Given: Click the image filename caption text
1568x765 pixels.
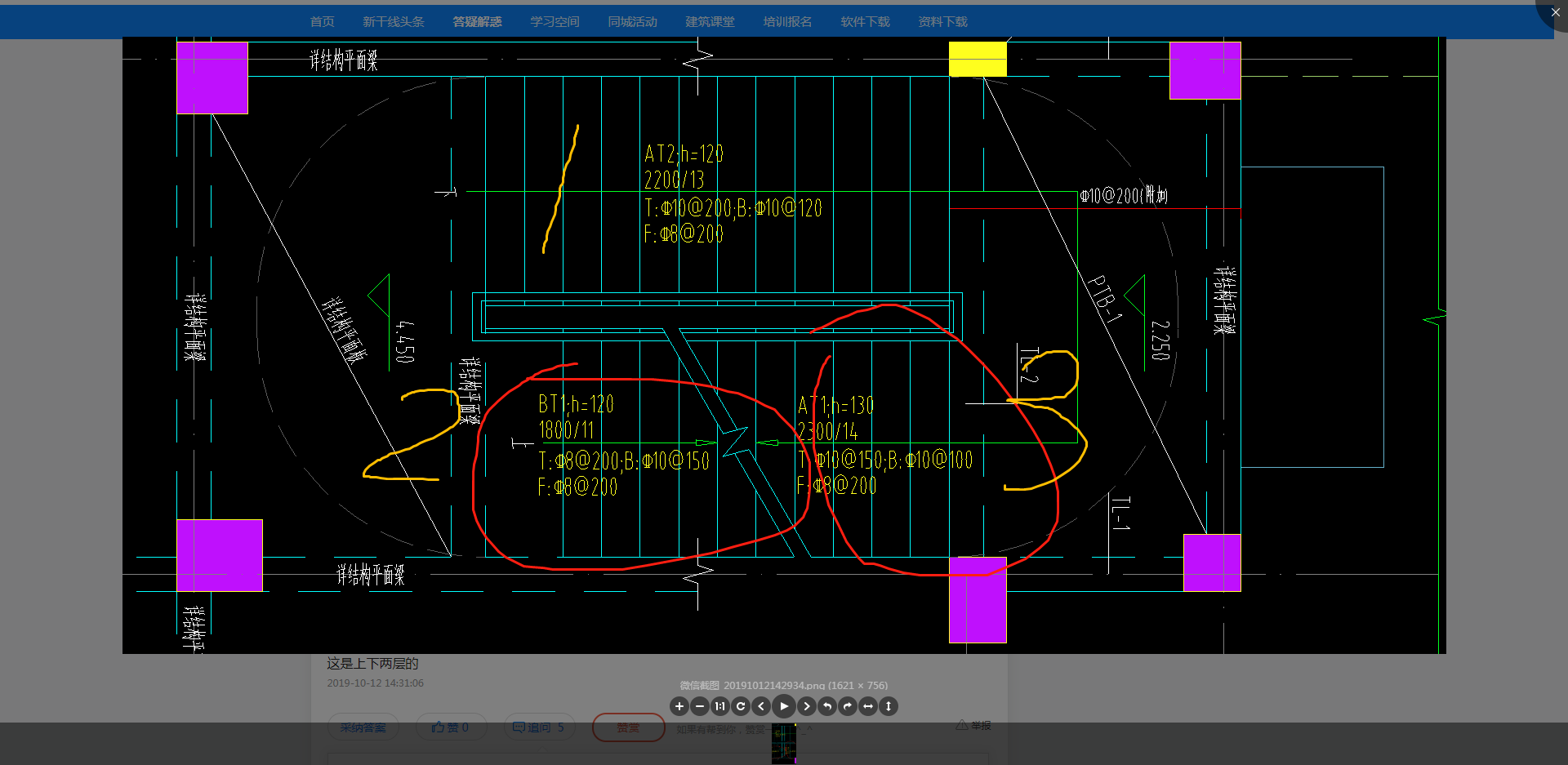Looking at the screenshot, I should pos(784,685).
